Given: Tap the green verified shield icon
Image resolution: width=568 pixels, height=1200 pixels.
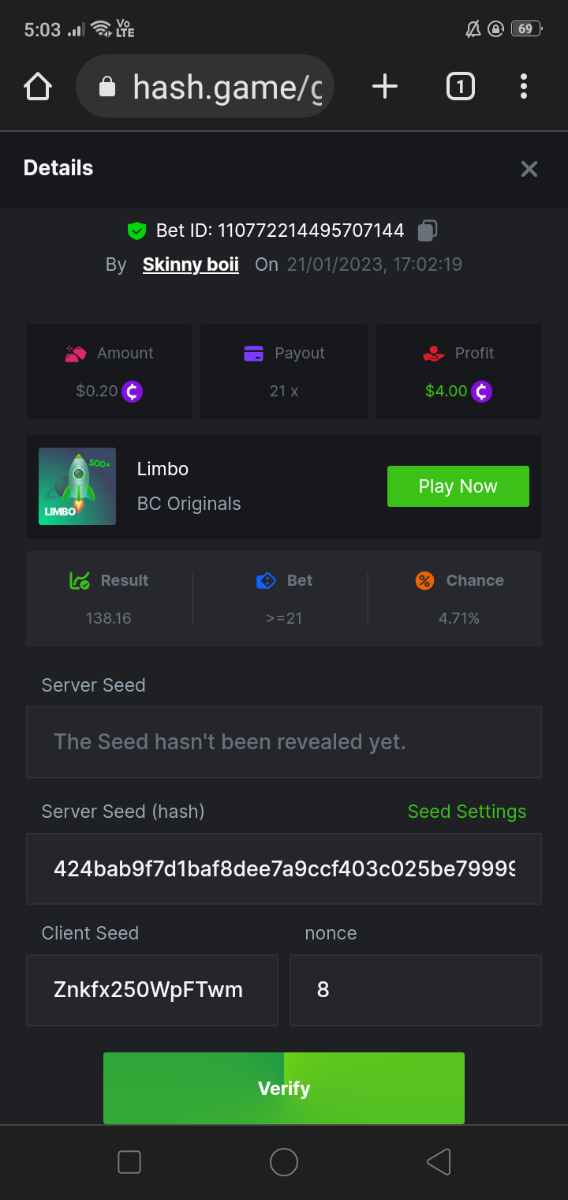Looking at the screenshot, I should tap(137, 231).
